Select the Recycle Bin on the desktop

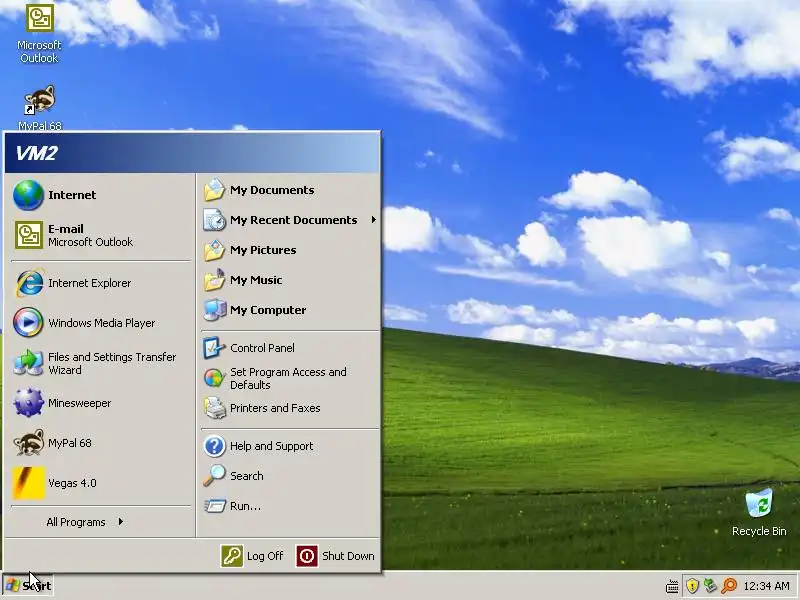click(x=759, y=512)
